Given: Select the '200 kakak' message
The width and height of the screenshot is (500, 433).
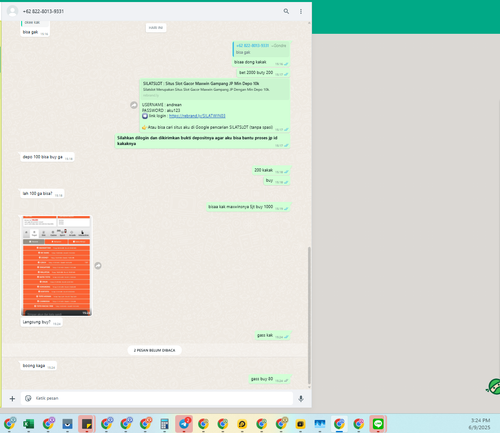Looking at the screenshot, I should pos(271,170).
